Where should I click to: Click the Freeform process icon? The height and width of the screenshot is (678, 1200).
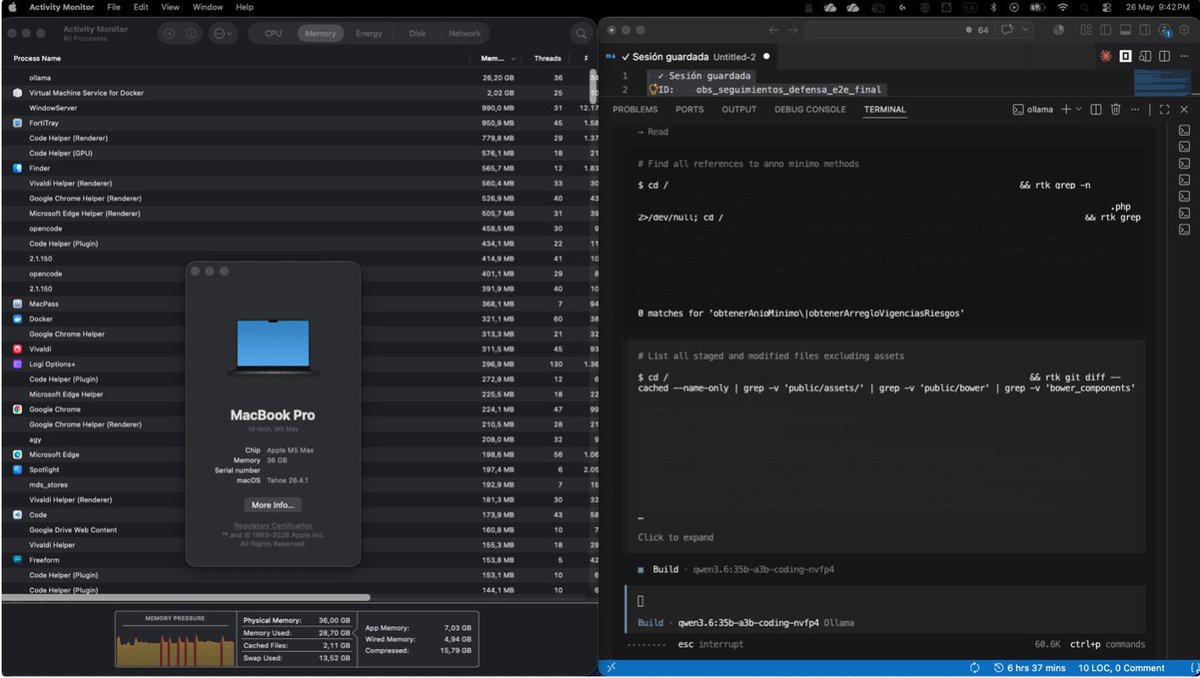point(17,560)
